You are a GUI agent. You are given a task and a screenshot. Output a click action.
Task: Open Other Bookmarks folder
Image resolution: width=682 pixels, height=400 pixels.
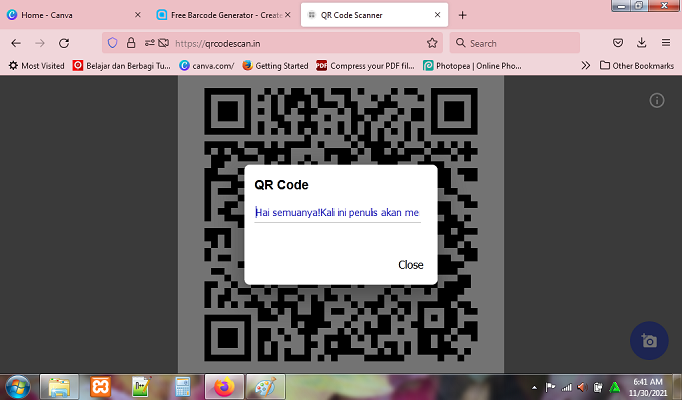(x=637, y=66)
